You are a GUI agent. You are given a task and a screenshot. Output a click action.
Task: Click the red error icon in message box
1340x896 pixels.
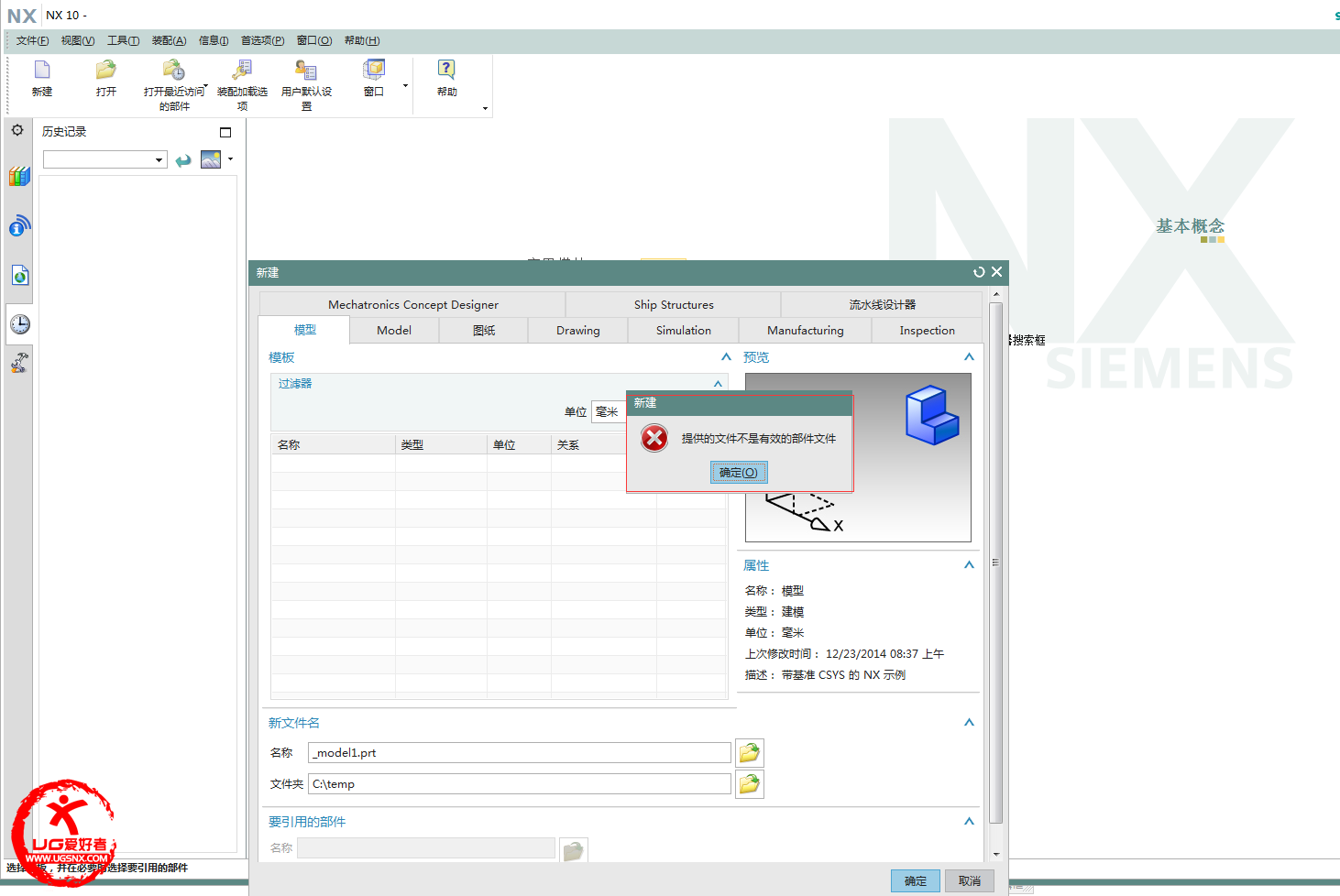tap(654, 438)
